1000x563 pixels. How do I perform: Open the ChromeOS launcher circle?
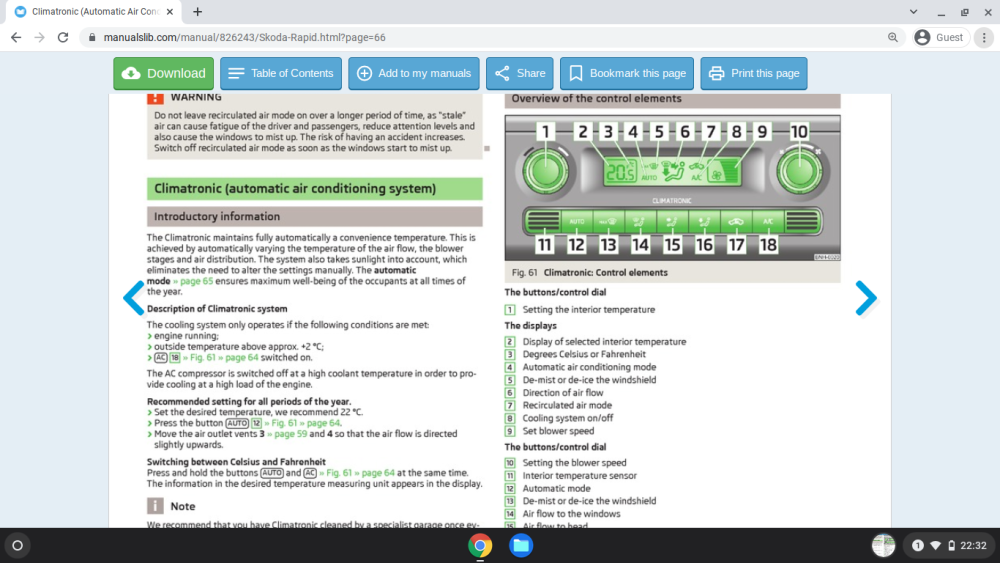[17, 545]
